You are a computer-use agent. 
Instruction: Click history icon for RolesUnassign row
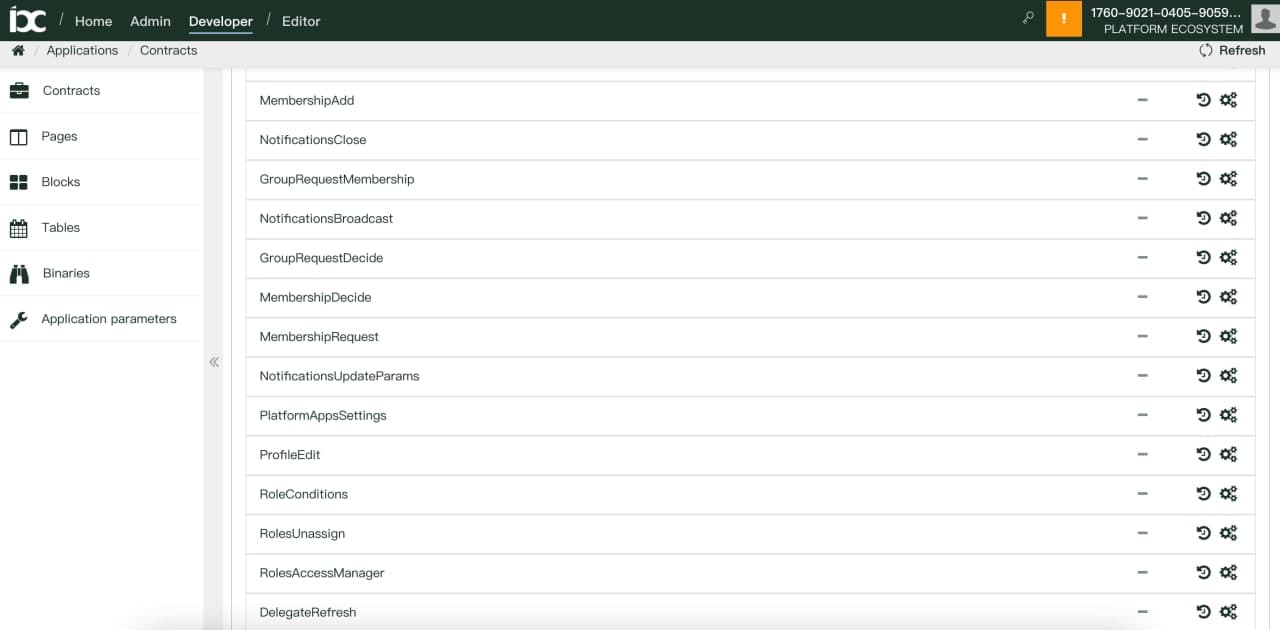tap(1203, 534)
